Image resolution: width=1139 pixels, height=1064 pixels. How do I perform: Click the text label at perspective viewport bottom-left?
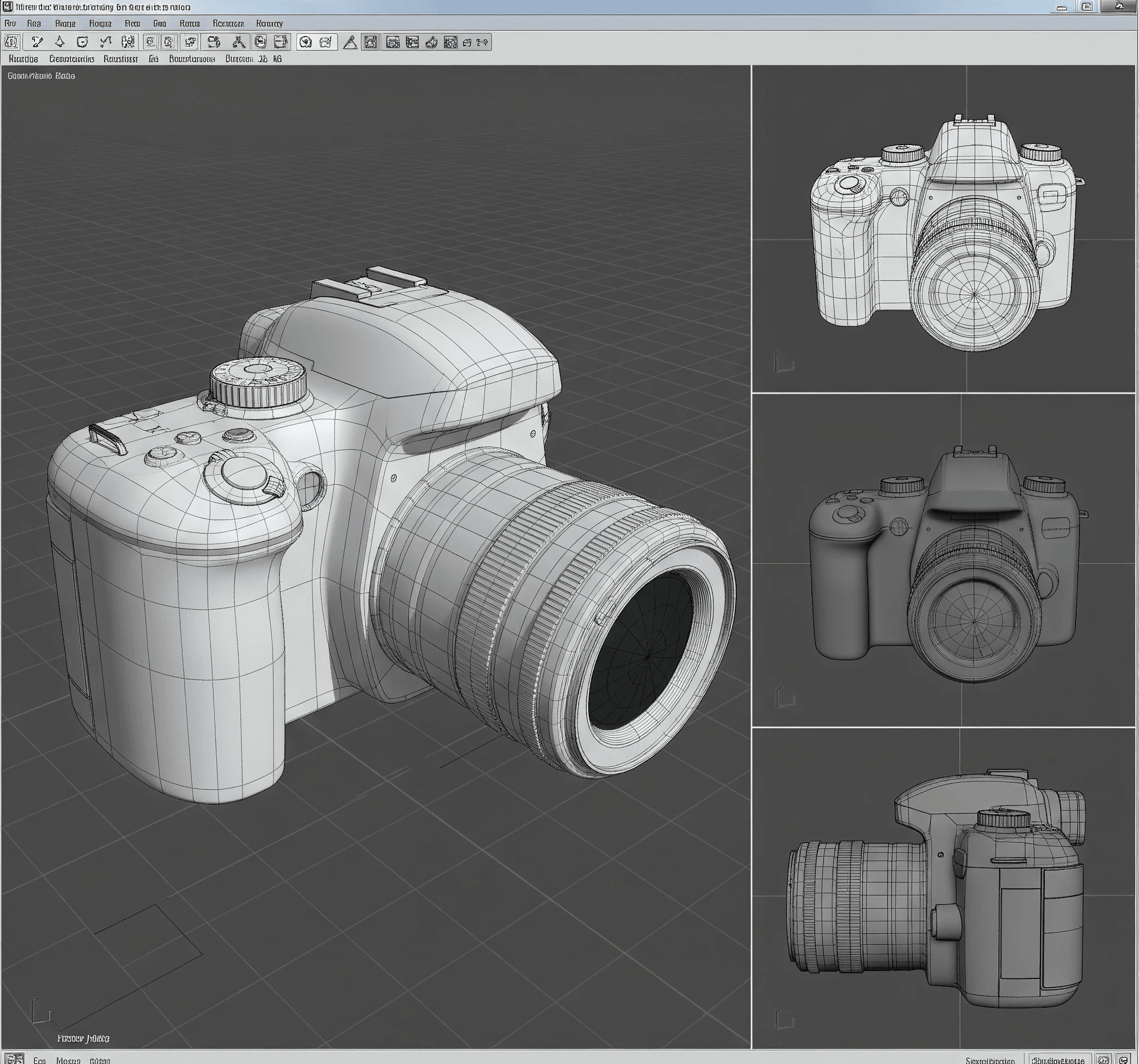[x=83, y=1038]
